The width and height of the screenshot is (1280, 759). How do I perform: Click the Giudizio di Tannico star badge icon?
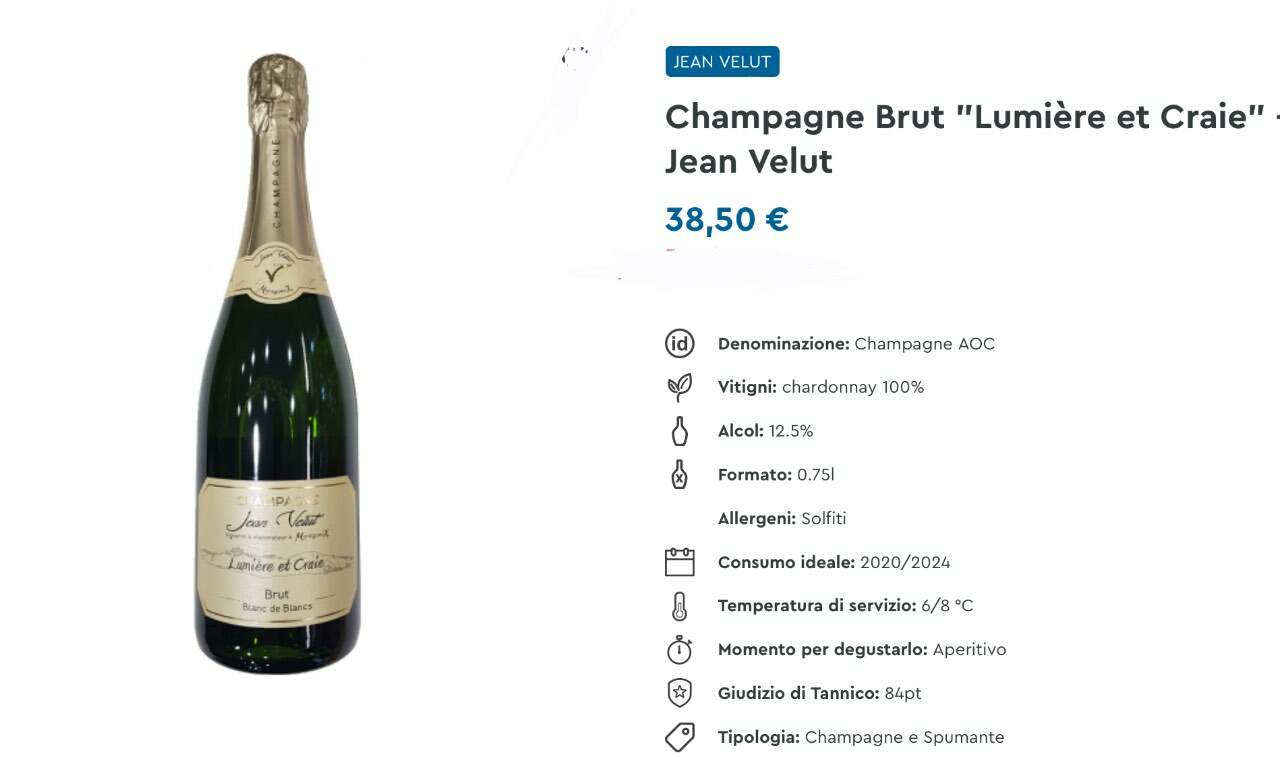point(680,693)
